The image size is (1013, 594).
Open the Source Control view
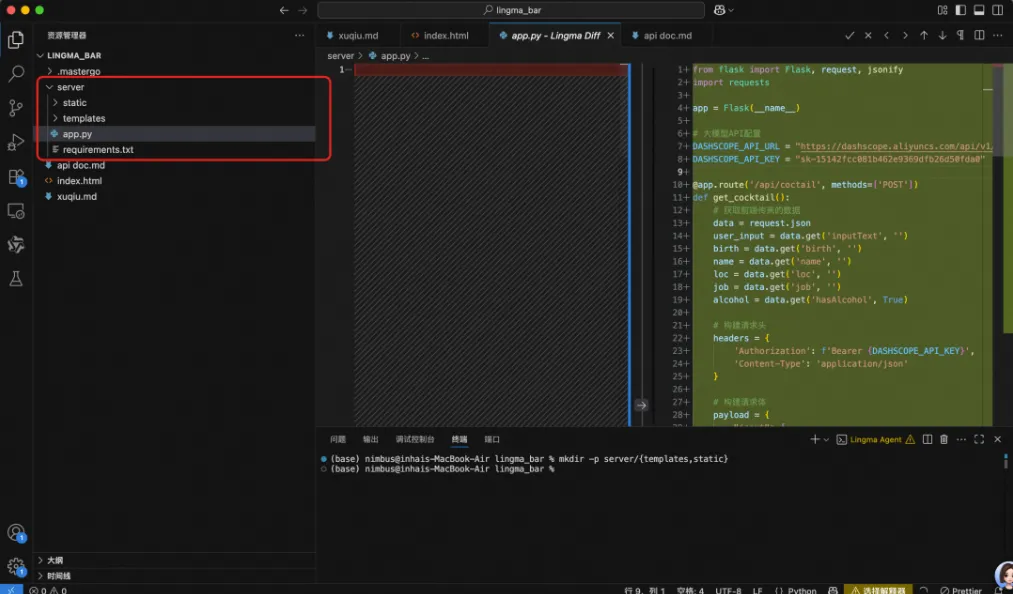(16, 108)
